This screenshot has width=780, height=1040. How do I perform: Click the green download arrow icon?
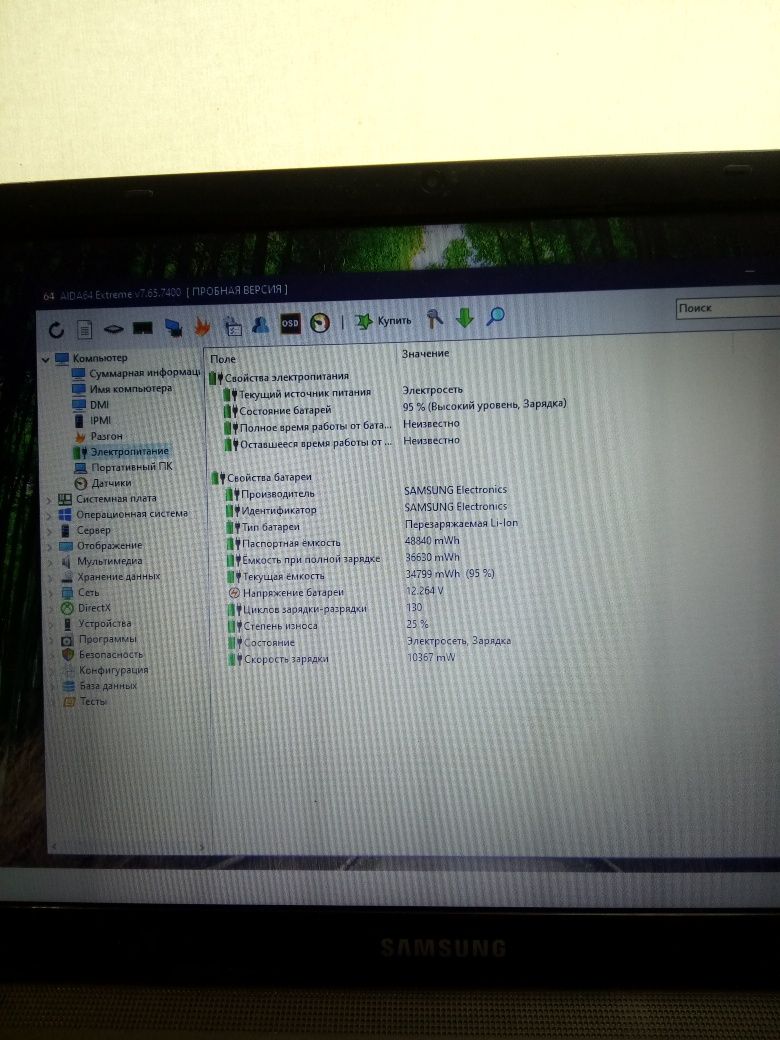tap(465, 317)
